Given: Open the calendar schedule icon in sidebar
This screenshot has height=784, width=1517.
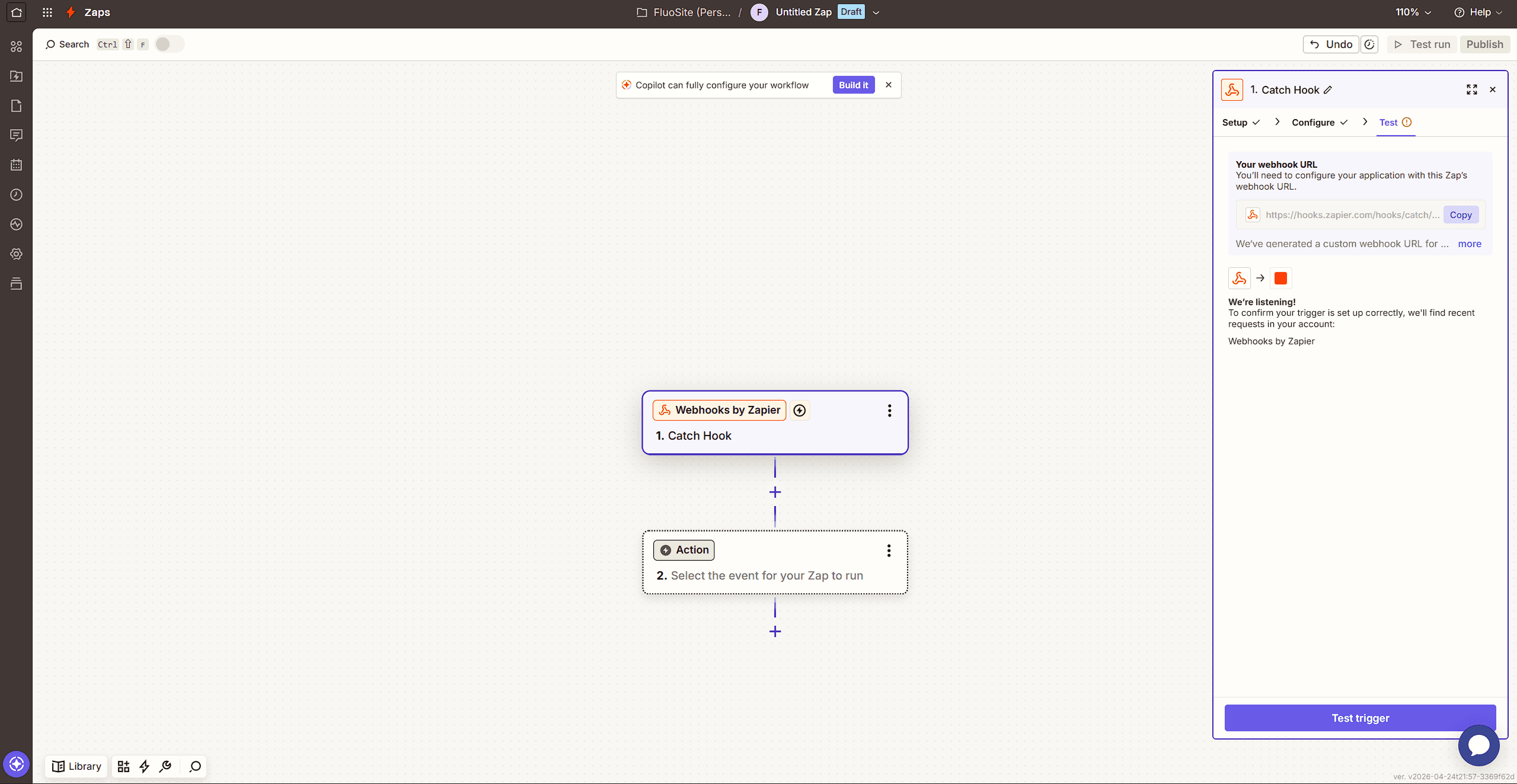Looking at the screenshot, I should [16, 165].
